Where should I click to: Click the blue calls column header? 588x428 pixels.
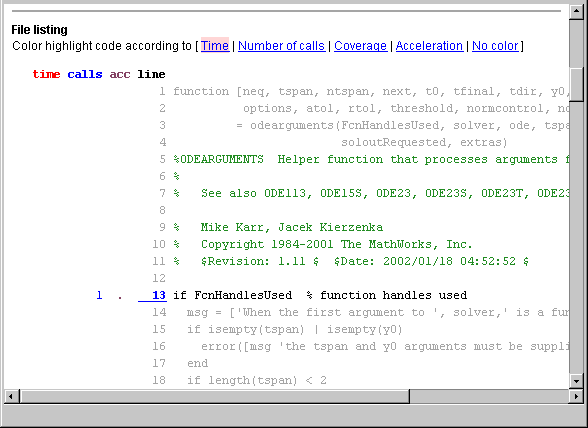click(x=85, y=74)
